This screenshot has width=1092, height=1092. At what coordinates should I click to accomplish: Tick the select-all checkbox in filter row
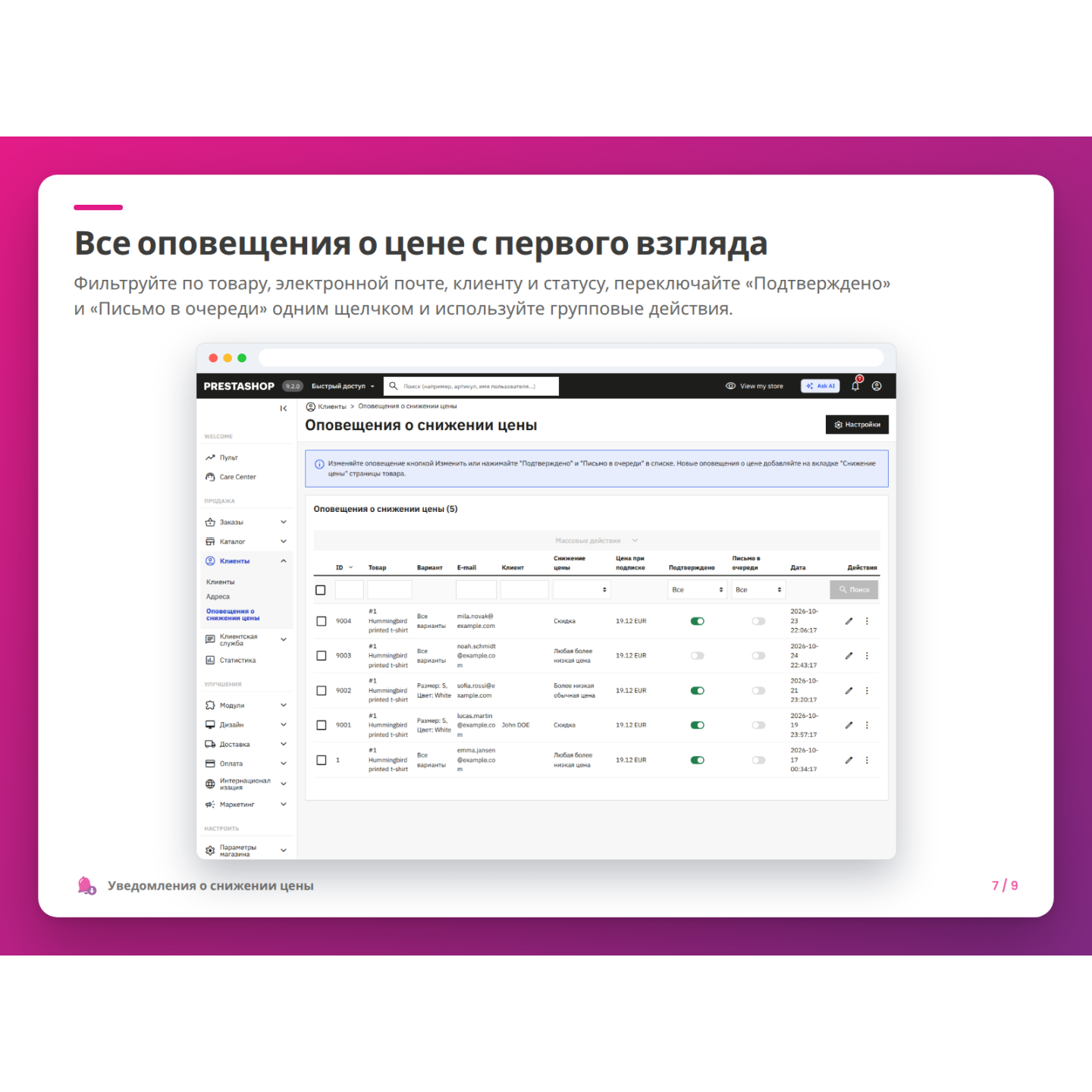coord(321,590)
